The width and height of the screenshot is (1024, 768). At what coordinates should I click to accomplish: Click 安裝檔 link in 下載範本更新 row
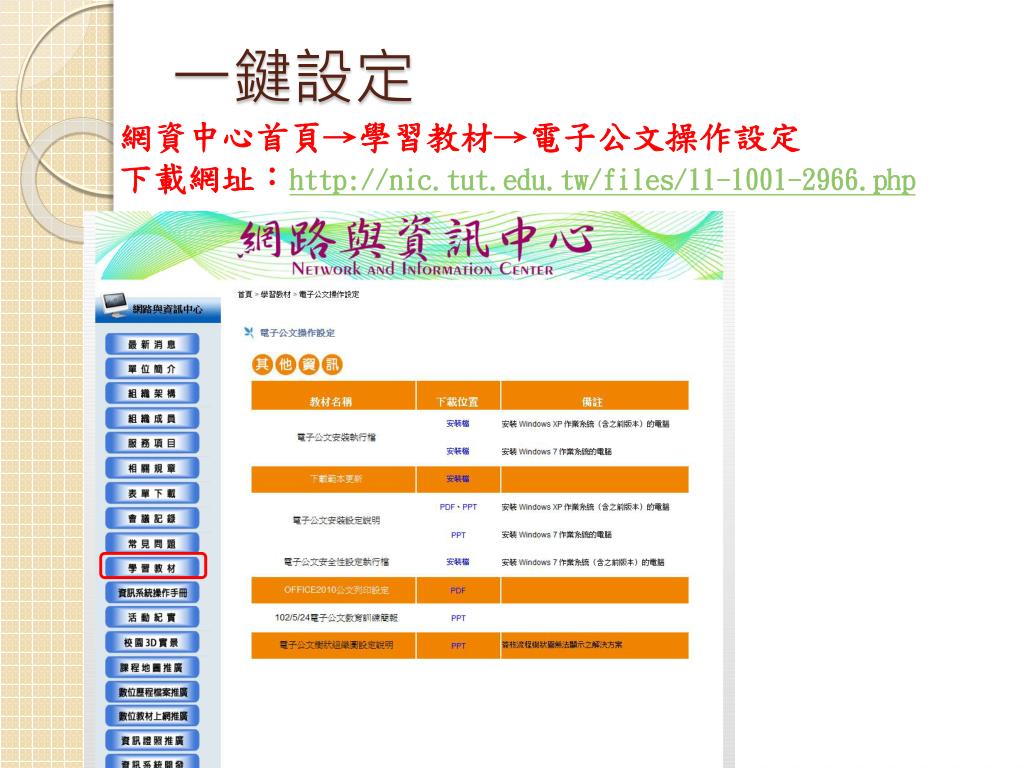458,479
